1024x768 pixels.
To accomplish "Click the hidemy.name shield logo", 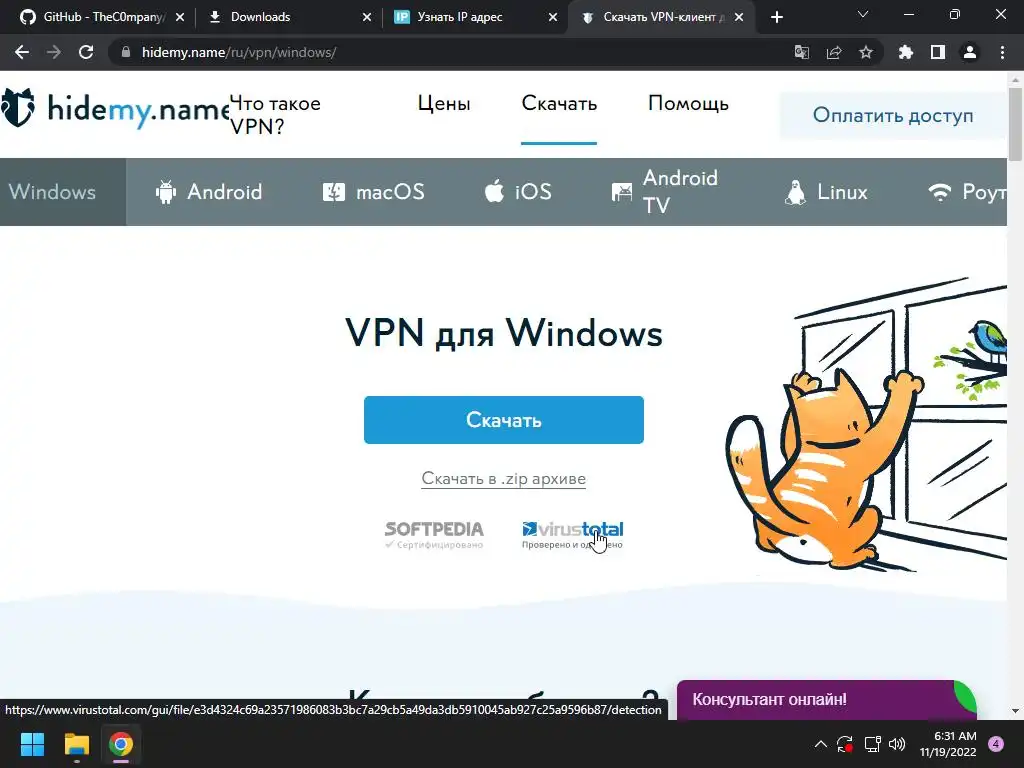I will coord(18,108).
